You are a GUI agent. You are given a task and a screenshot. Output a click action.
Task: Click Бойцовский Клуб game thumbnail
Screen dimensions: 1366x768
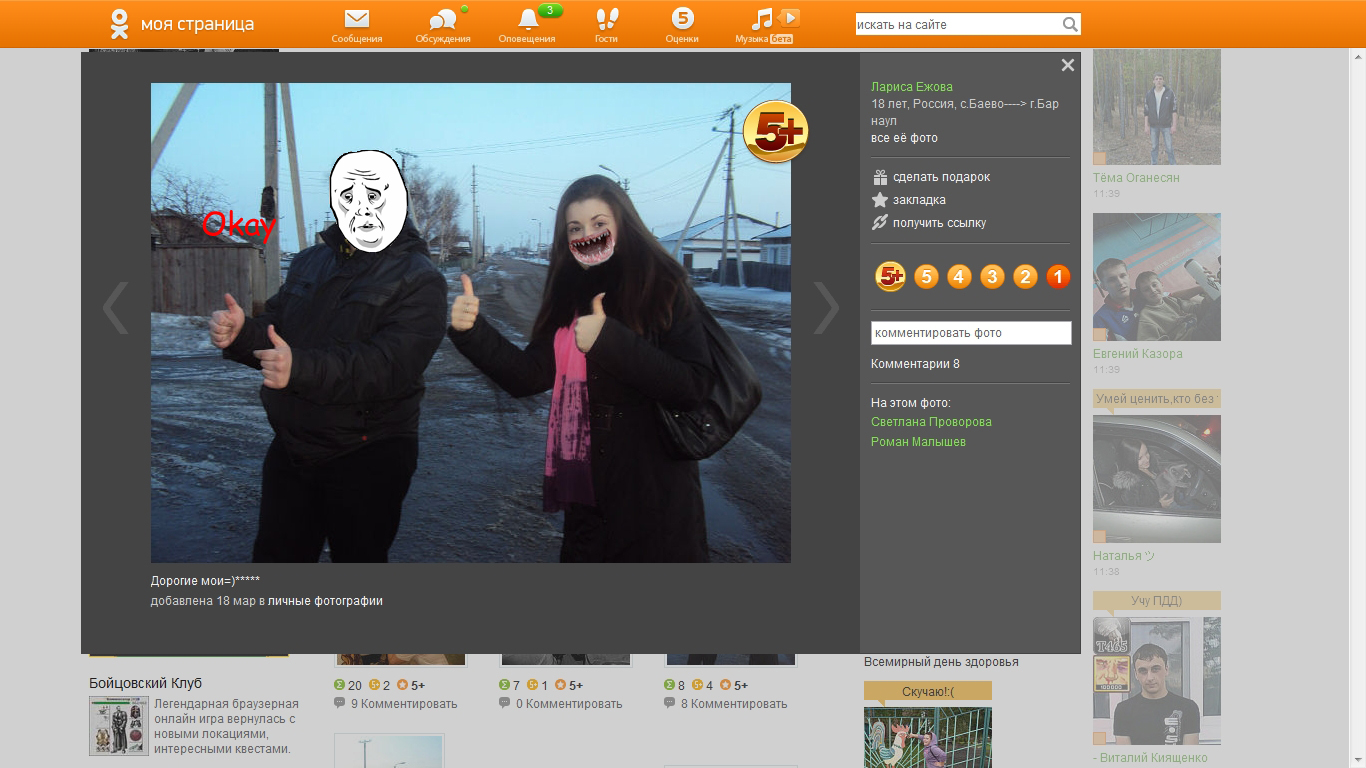pos(119,726)
